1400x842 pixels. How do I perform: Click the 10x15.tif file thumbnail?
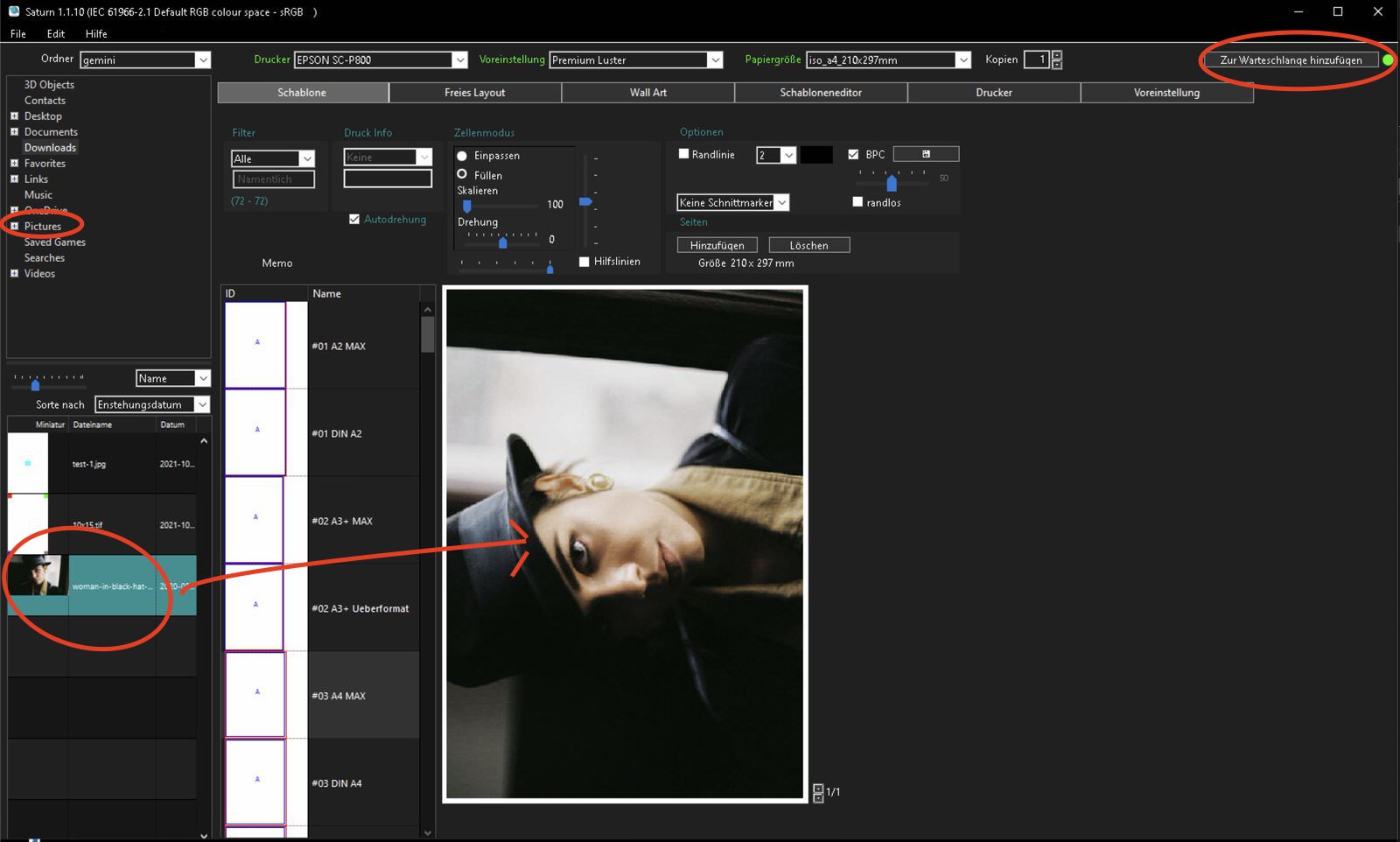[x=28, y=523]
